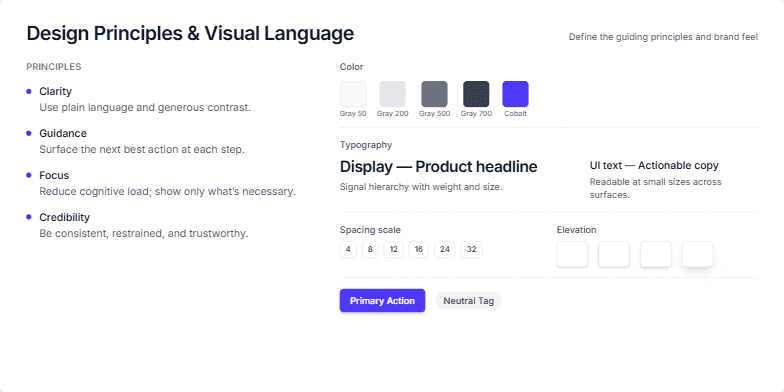Click the Color section label

pyautogui.click(x=352, y=67)
